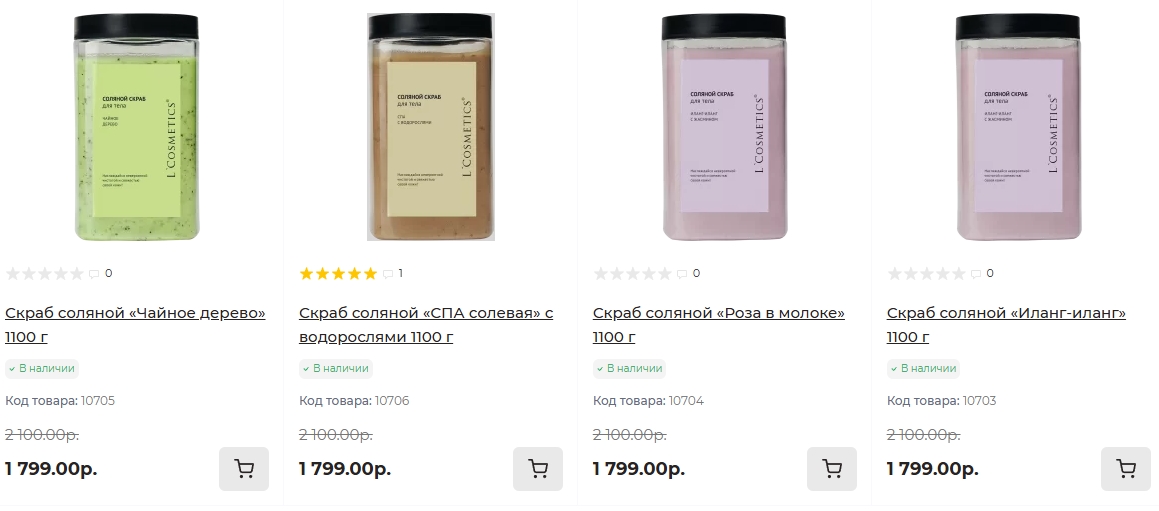Click the brown SPA seaweed scrub image
1159x511 pixels.
[431, 126]
